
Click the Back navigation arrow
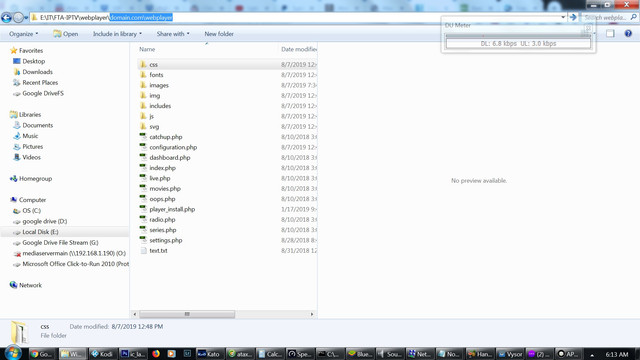(x=6, y=18)
